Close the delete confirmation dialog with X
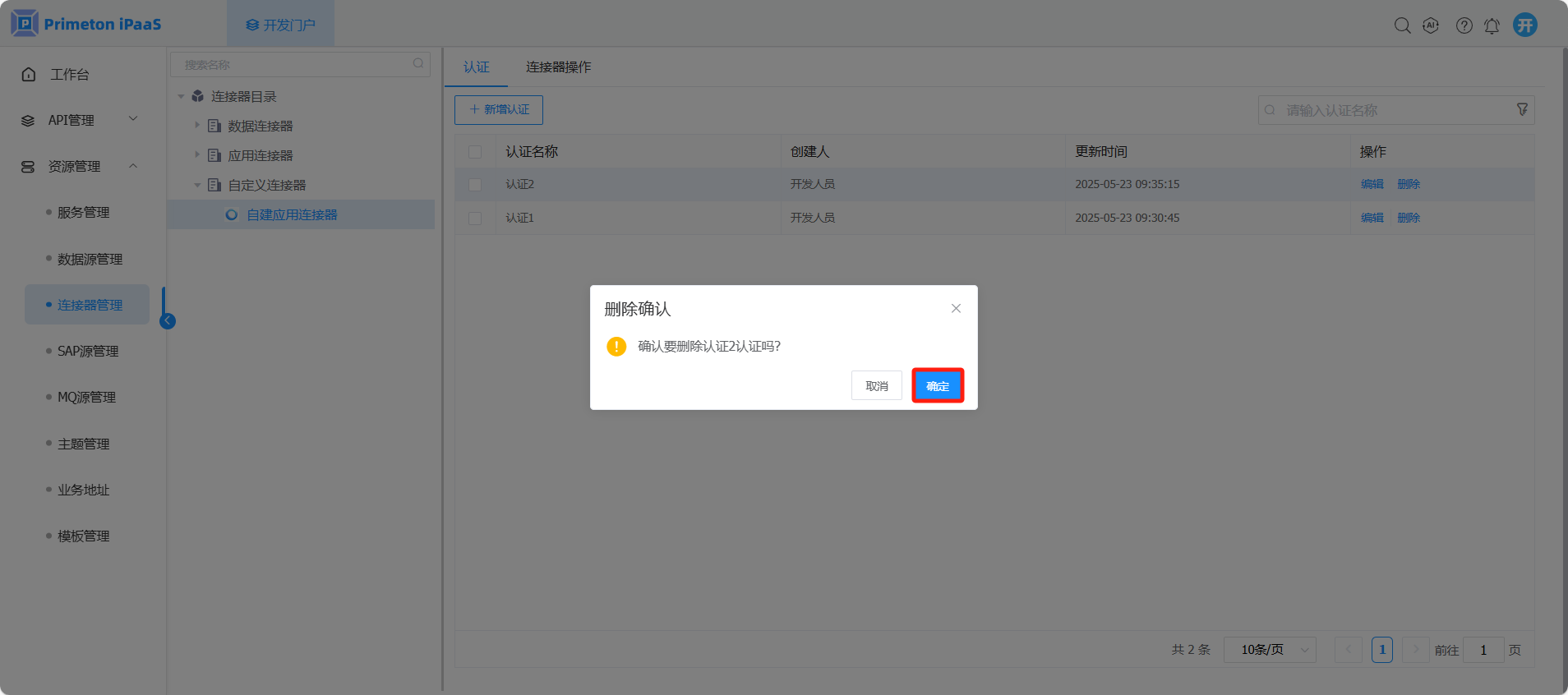The image size is (1568, 695). (x=956, y=308)
